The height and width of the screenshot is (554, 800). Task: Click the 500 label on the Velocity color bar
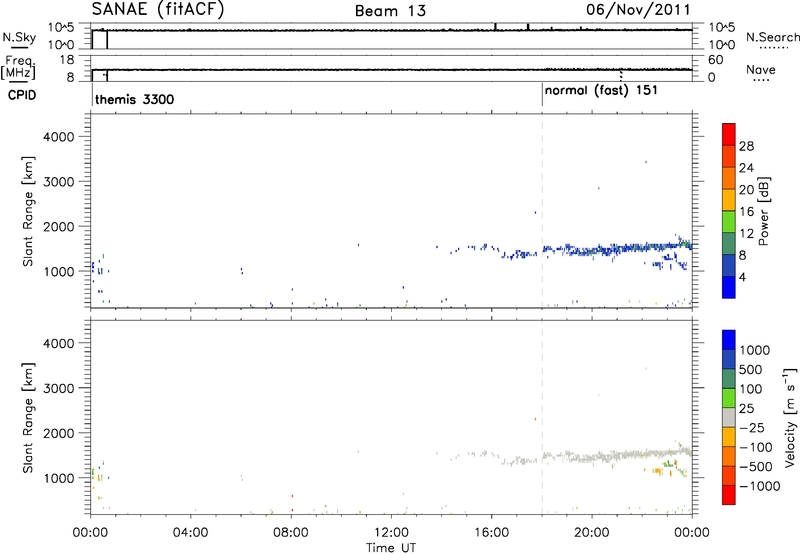point(750,370)
